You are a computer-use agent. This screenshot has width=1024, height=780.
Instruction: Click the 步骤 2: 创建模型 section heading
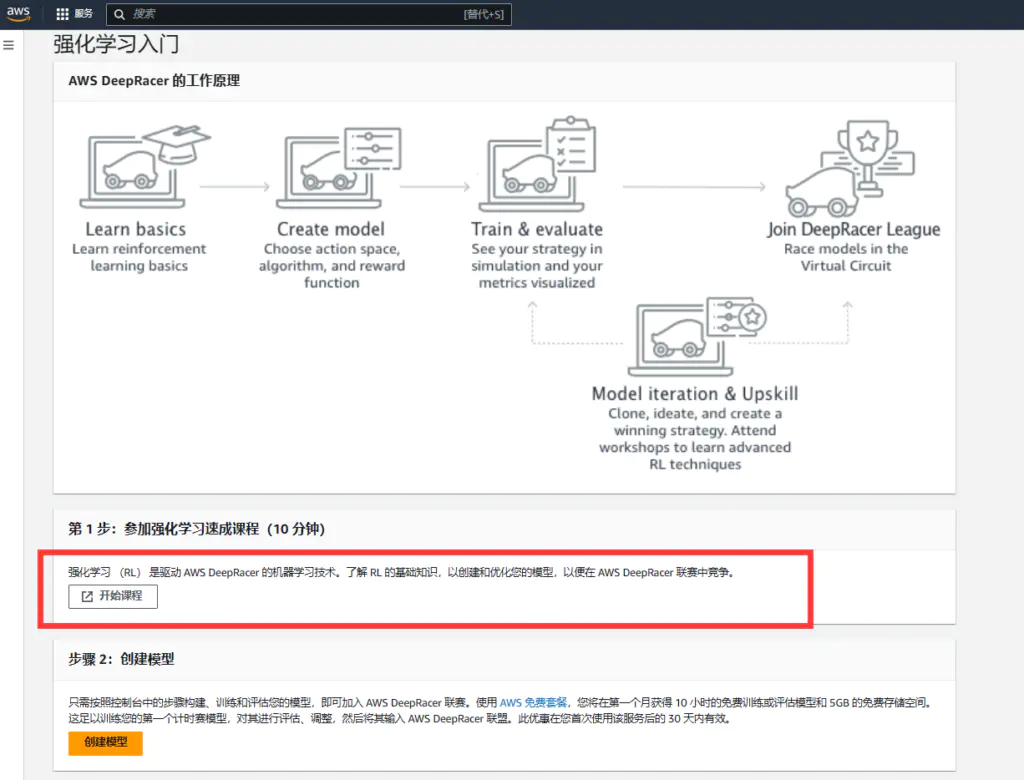tap(121, 659)
